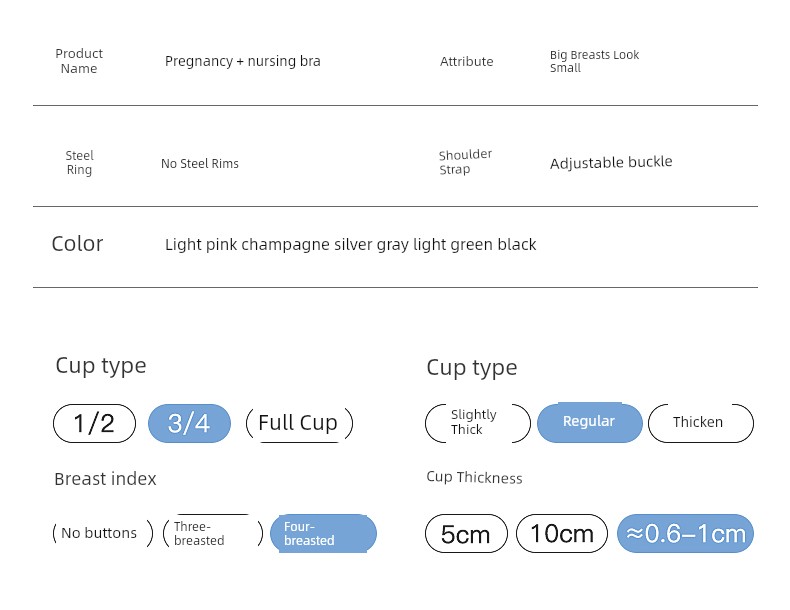Image resolution: width=790 pixels, height=610 pixels.
Task: Select the Slightly Thick pill
Action: (478, 423)
